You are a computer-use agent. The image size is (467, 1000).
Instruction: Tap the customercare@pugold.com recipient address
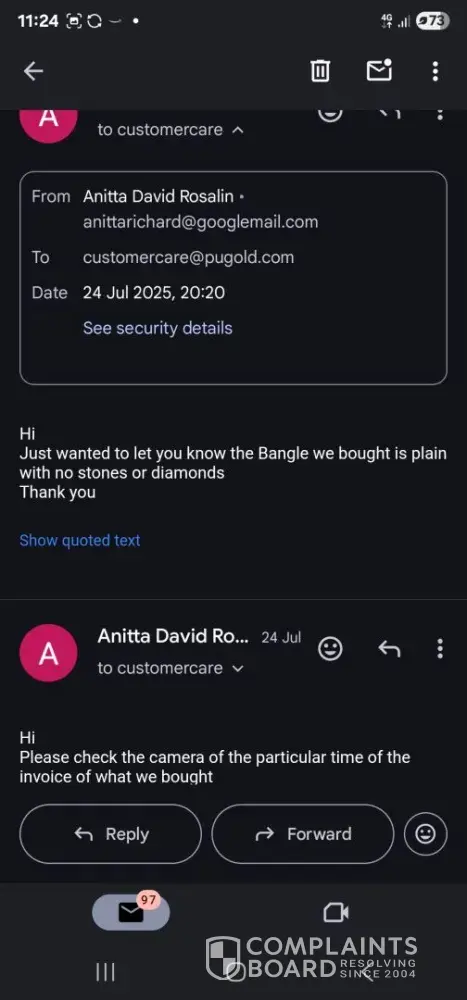[188, 257]
